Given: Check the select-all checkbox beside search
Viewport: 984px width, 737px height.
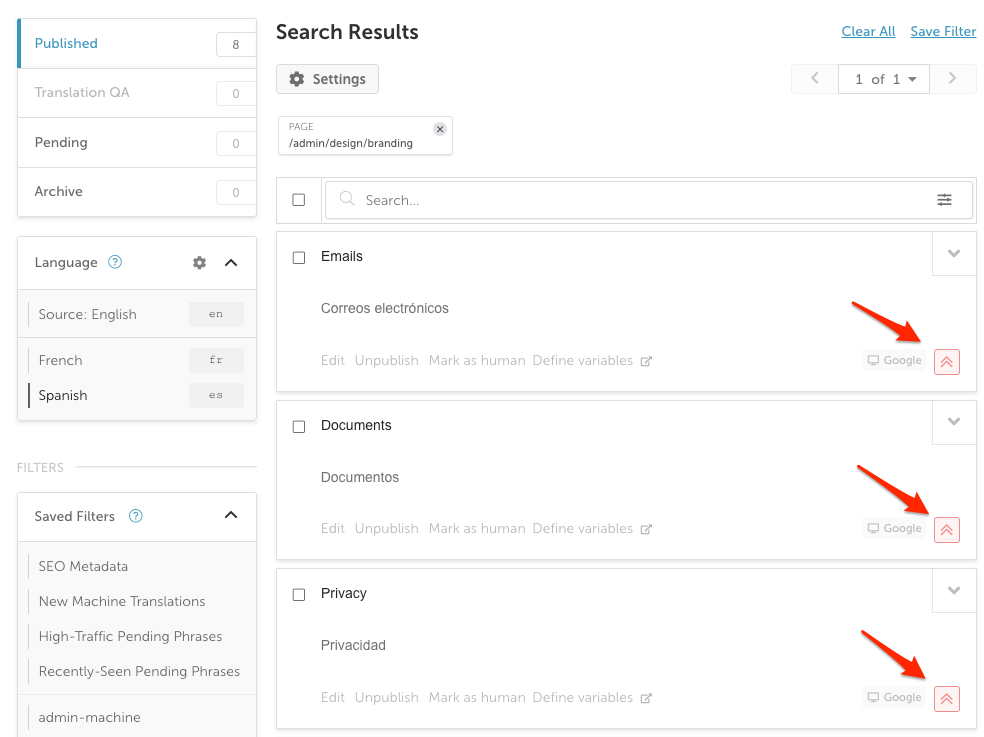Looking at the screenshot, I should 299,200.
